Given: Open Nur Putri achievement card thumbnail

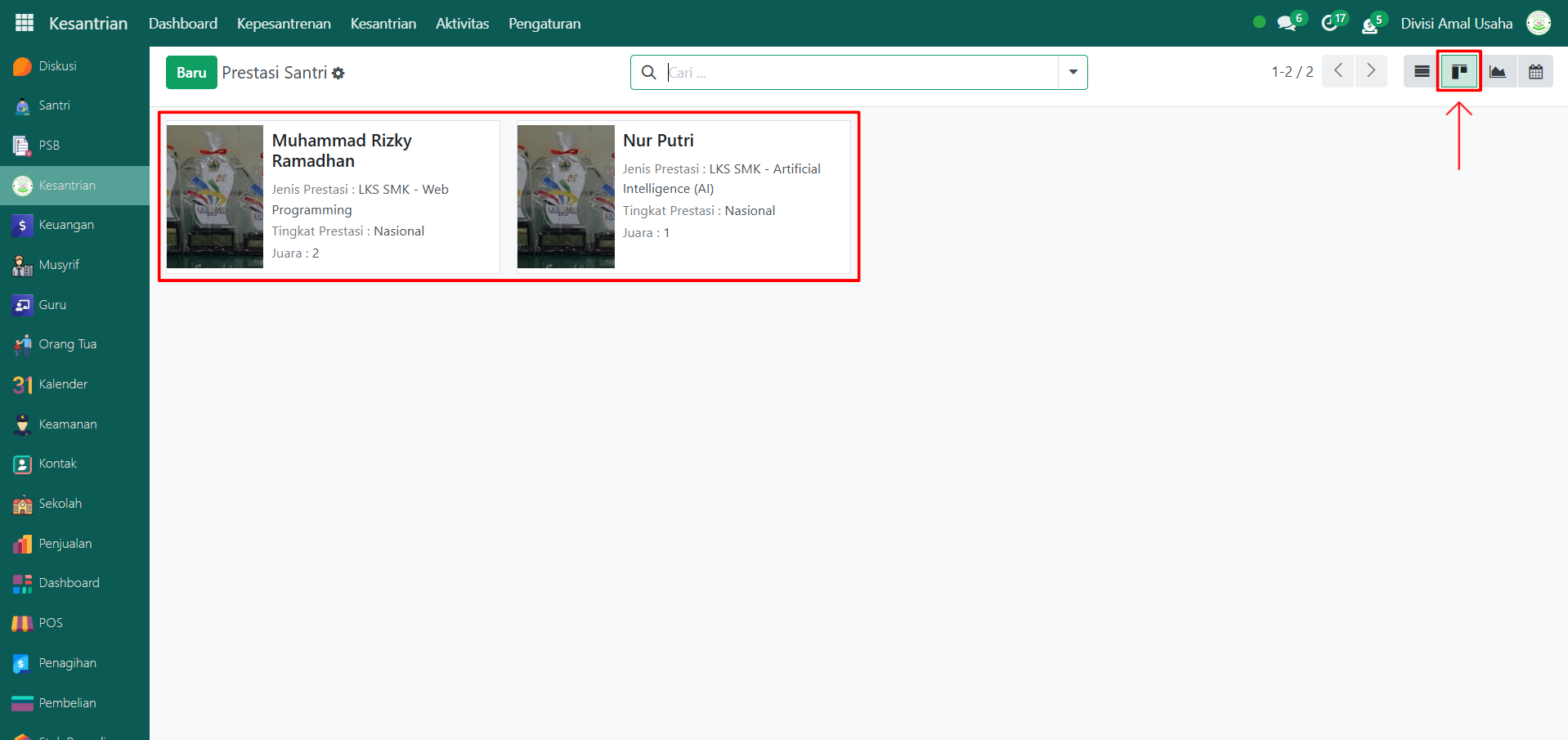Looking at the screenshot, I should tap(566, 196).
